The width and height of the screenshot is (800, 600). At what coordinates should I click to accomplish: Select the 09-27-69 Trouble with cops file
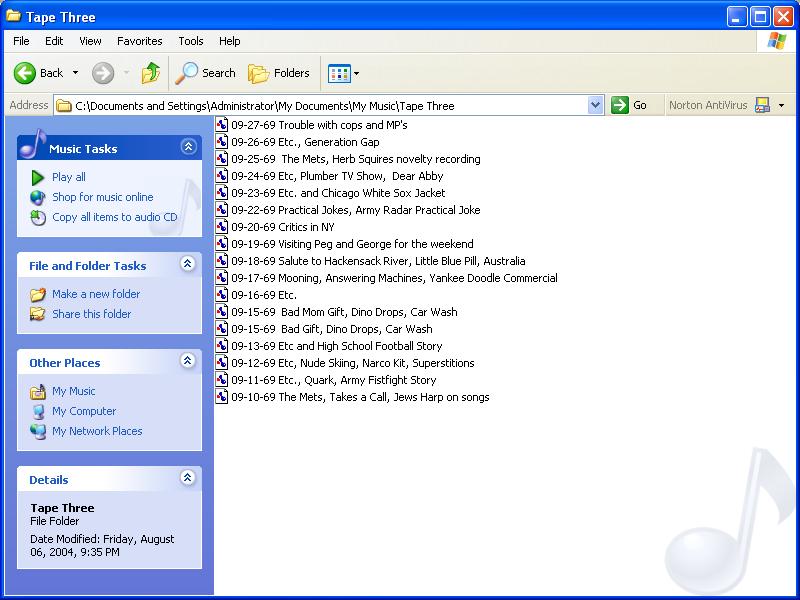point(318,125)
